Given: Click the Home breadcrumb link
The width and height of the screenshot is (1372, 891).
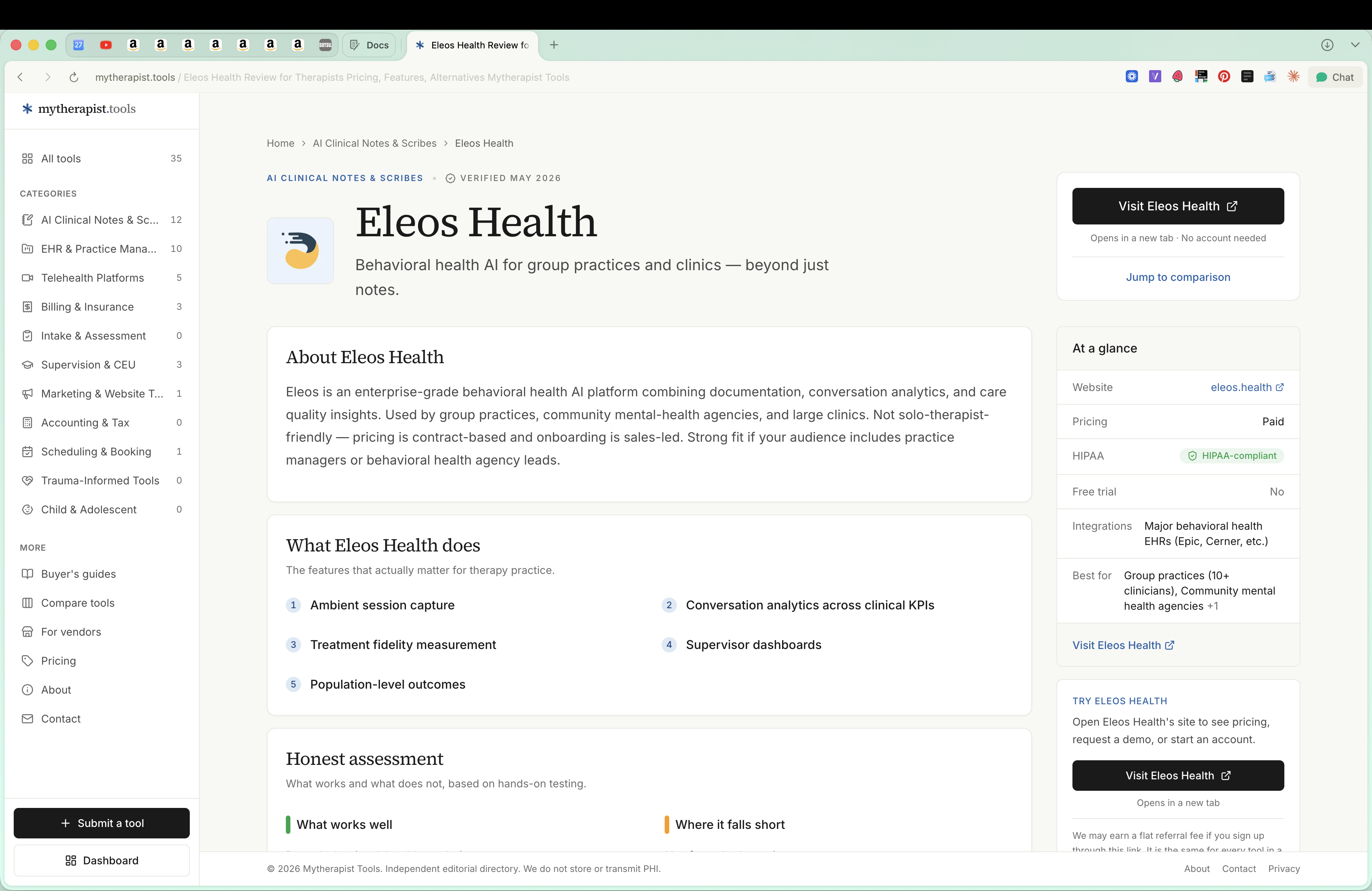Looking at the screenshot, I should point(281,143).
